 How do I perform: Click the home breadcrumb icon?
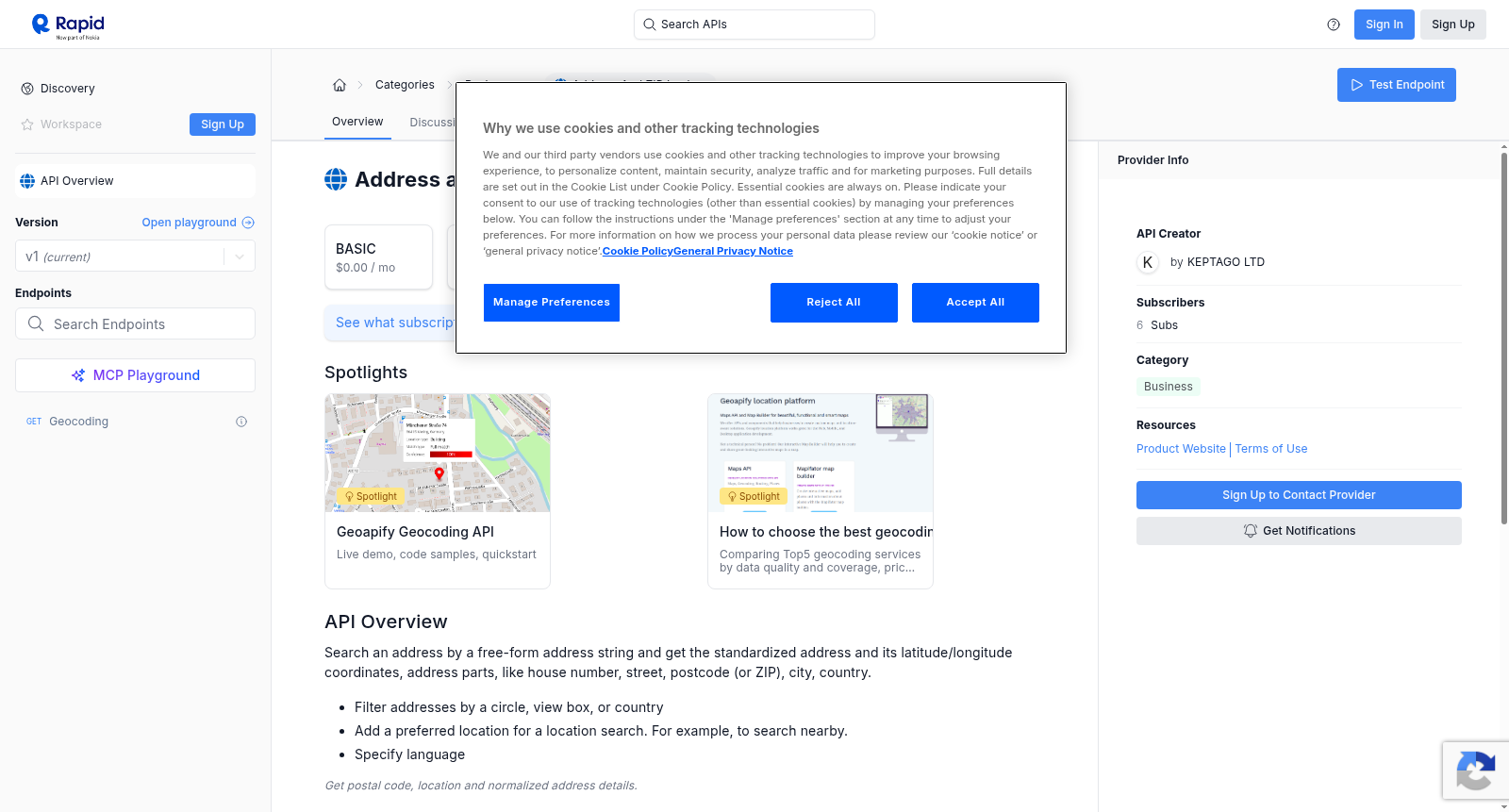(x=340, y=85)
